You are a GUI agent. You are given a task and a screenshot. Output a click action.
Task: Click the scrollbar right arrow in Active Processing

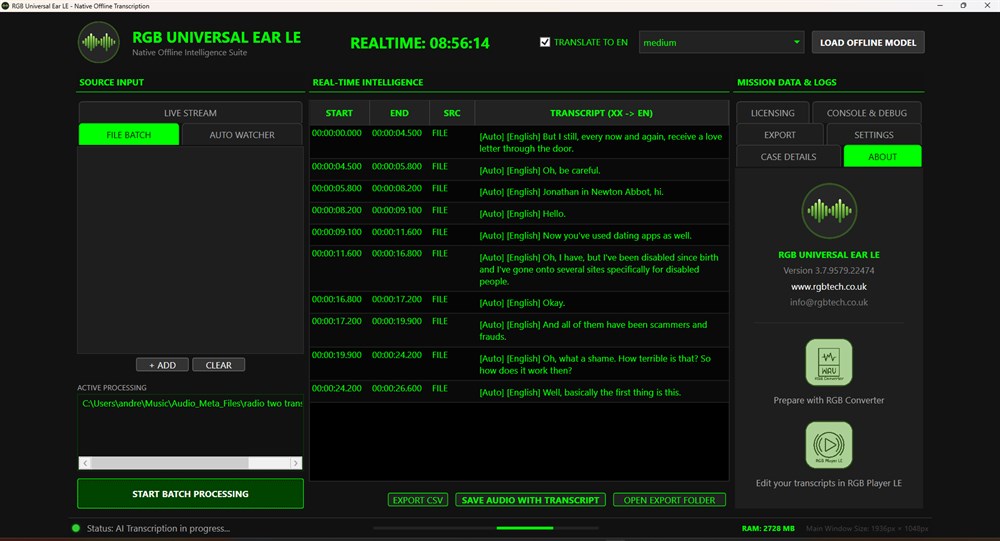pos(295,463)
